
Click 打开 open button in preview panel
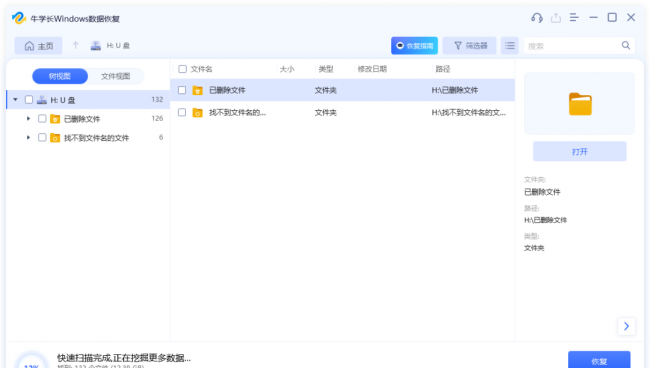click(580, 152)
